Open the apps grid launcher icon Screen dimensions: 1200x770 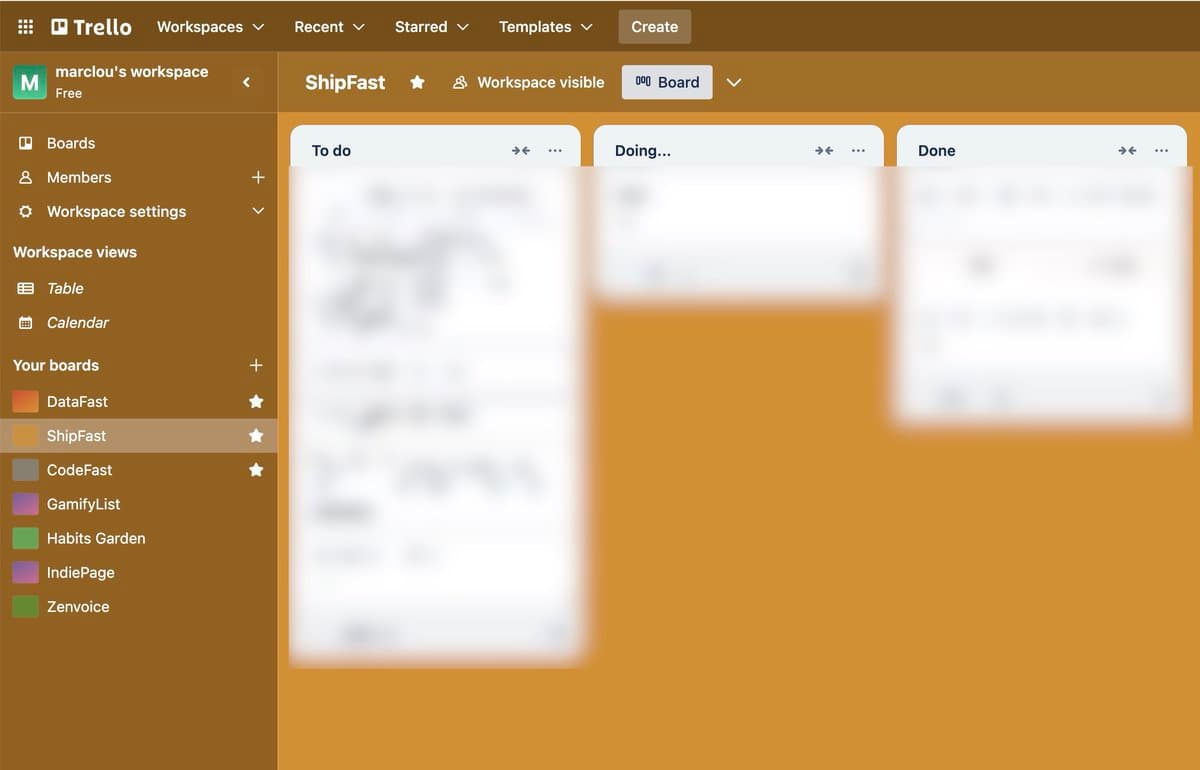click(x=26, y=27)
